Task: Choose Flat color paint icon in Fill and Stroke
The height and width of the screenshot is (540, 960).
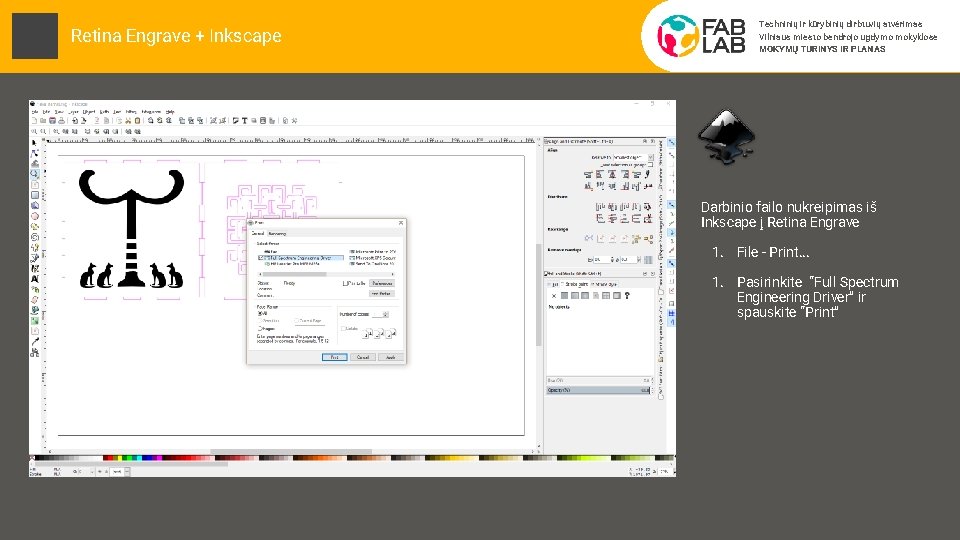Action: click(564, 296)
